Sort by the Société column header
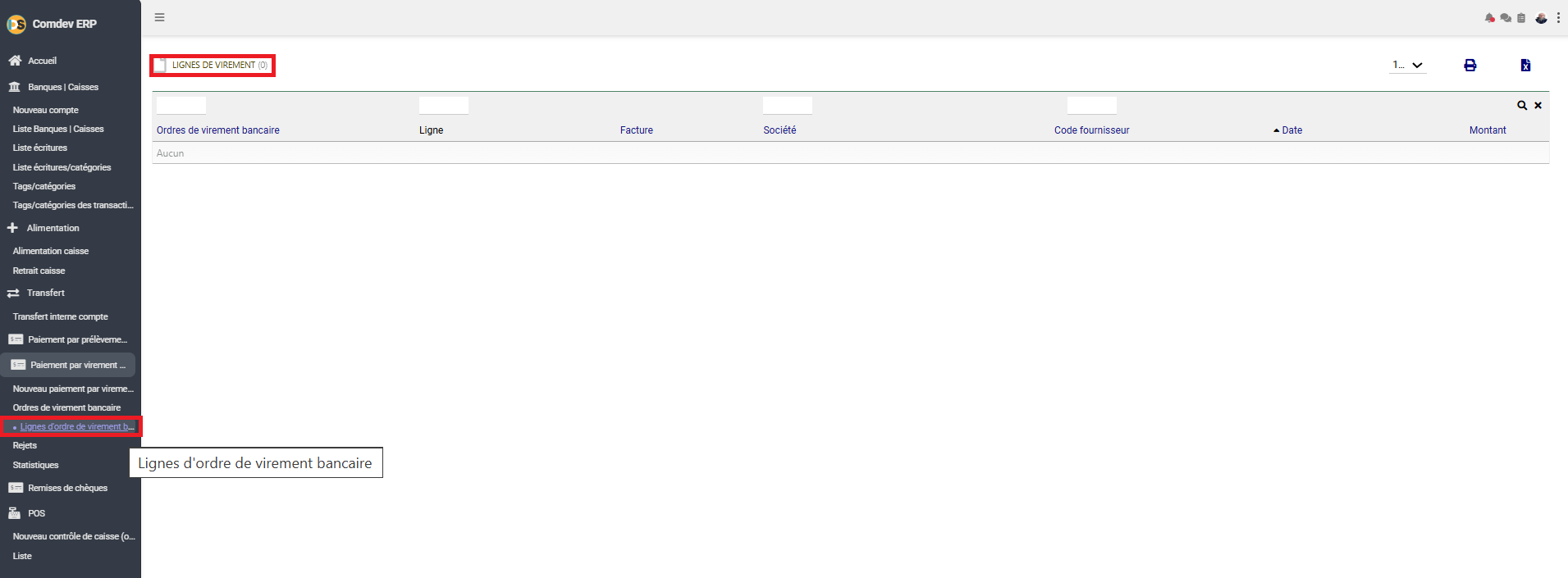 (x=779, y=130)
